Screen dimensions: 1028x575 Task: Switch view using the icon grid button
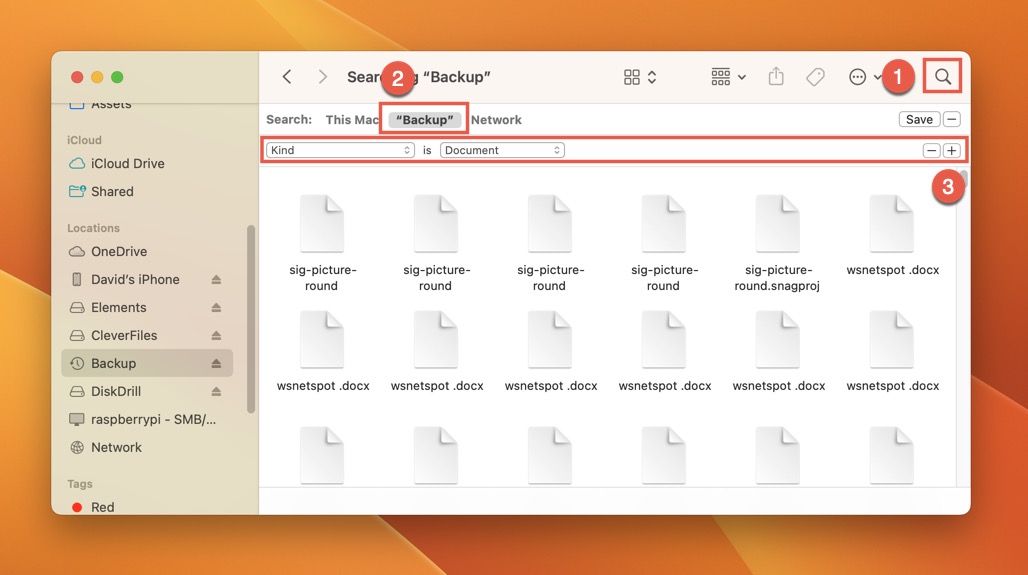coord(631,77)
